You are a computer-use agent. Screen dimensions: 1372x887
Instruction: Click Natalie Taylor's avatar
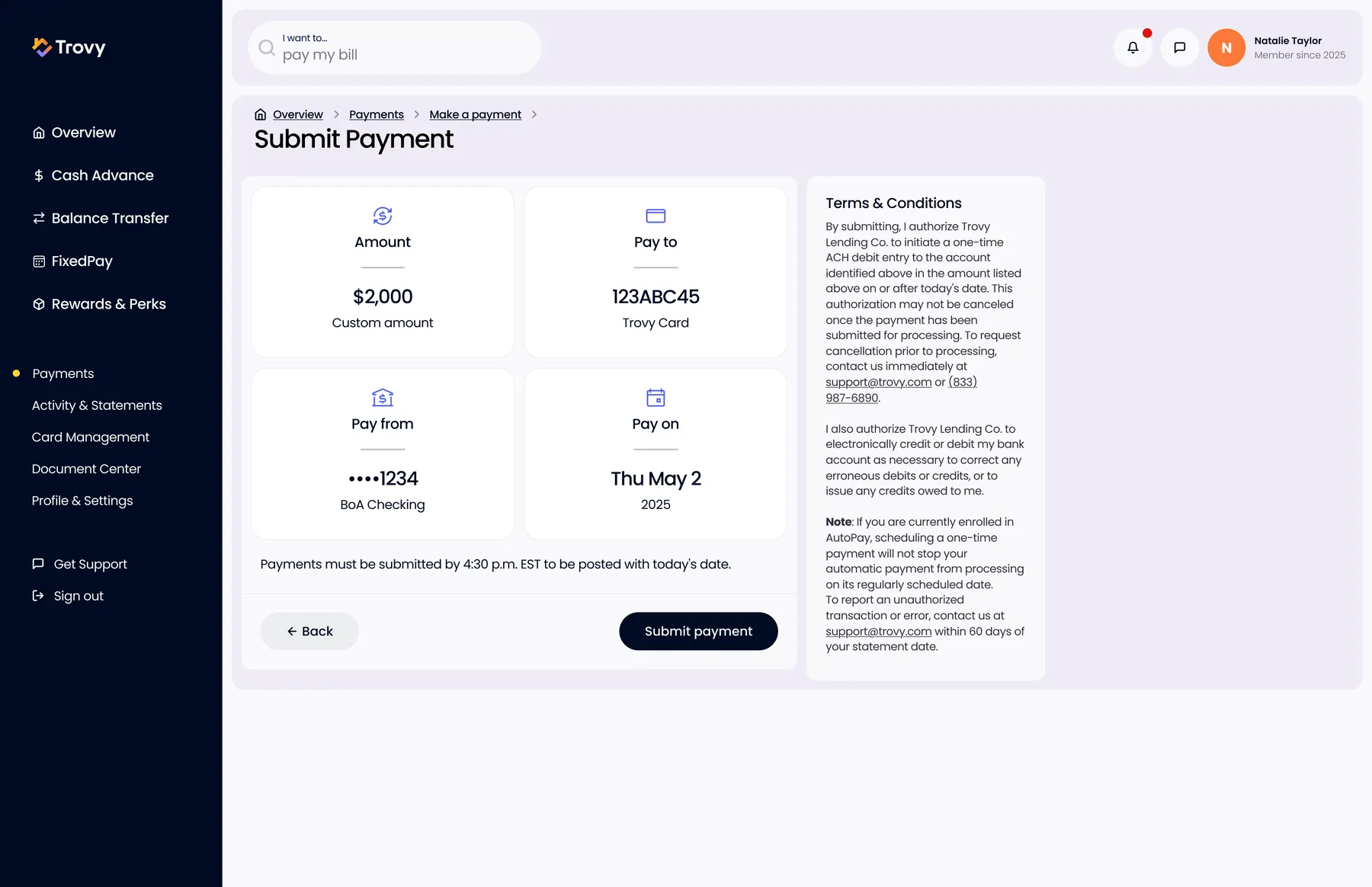coord(1226,47)
